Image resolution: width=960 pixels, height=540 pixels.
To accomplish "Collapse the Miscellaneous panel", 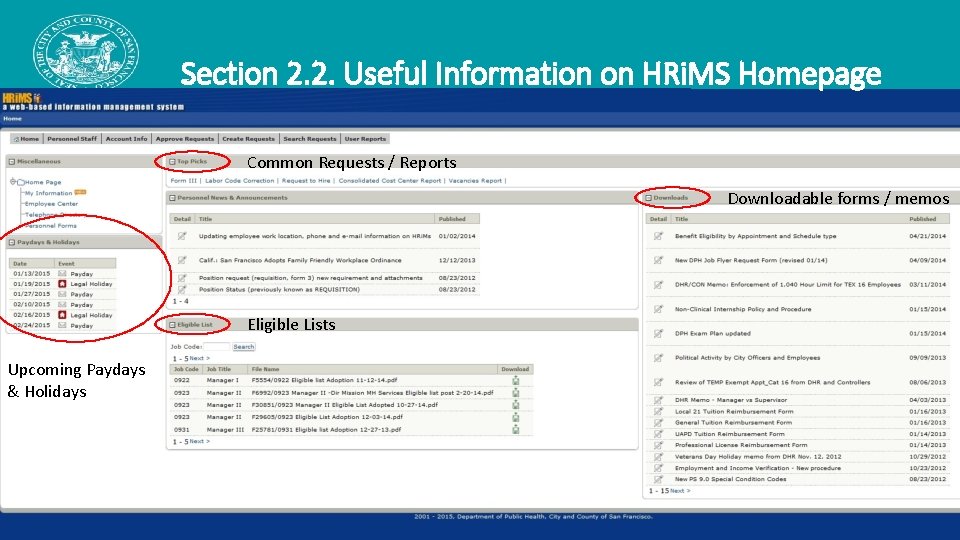I will 12,162.
